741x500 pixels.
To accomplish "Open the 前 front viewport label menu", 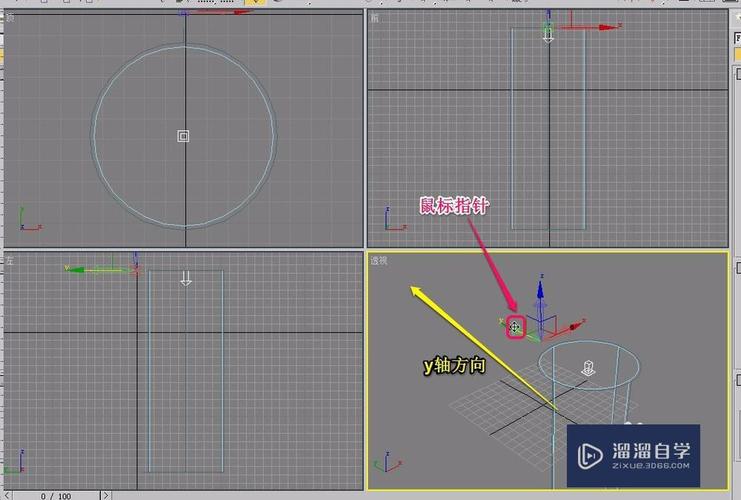I will [374, 18].
